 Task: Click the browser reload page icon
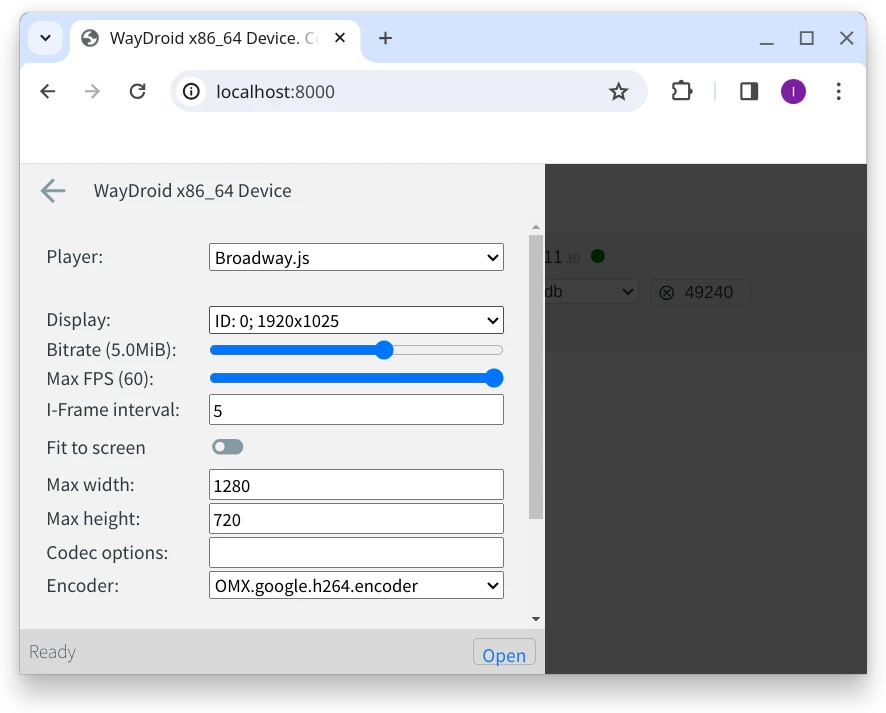click(138, 92)
